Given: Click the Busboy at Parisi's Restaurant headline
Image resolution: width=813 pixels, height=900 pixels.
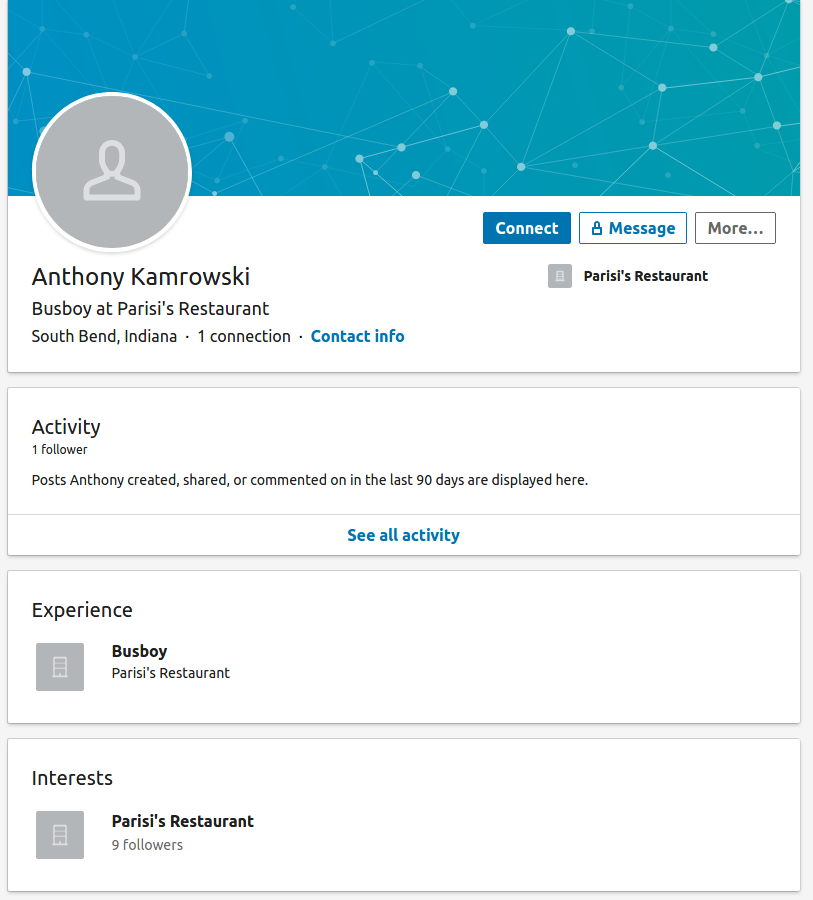Looking at the screenshot, I should (x=150, y=309).
